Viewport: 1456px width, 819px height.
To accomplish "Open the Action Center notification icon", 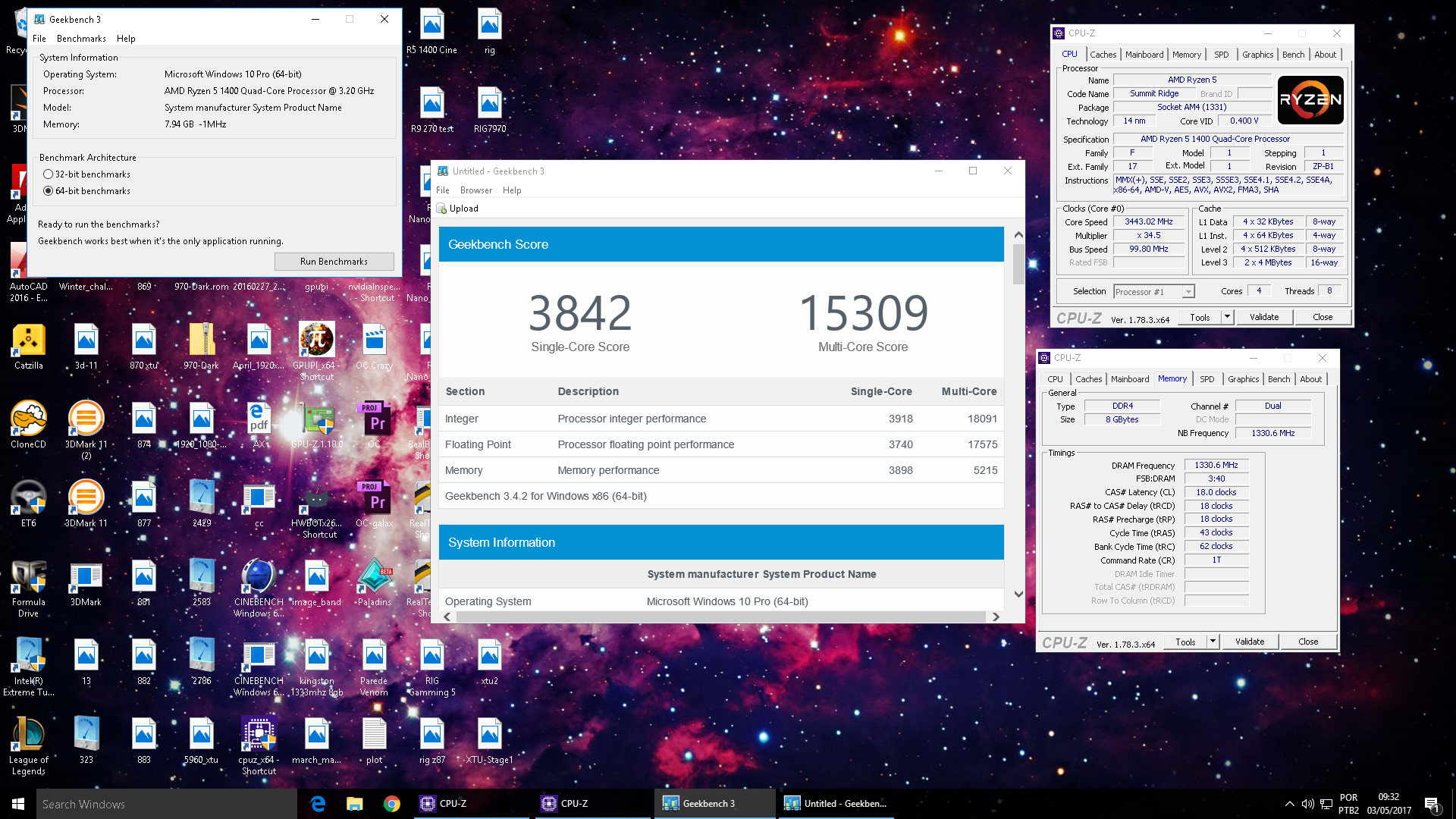I will (1432, 804).
